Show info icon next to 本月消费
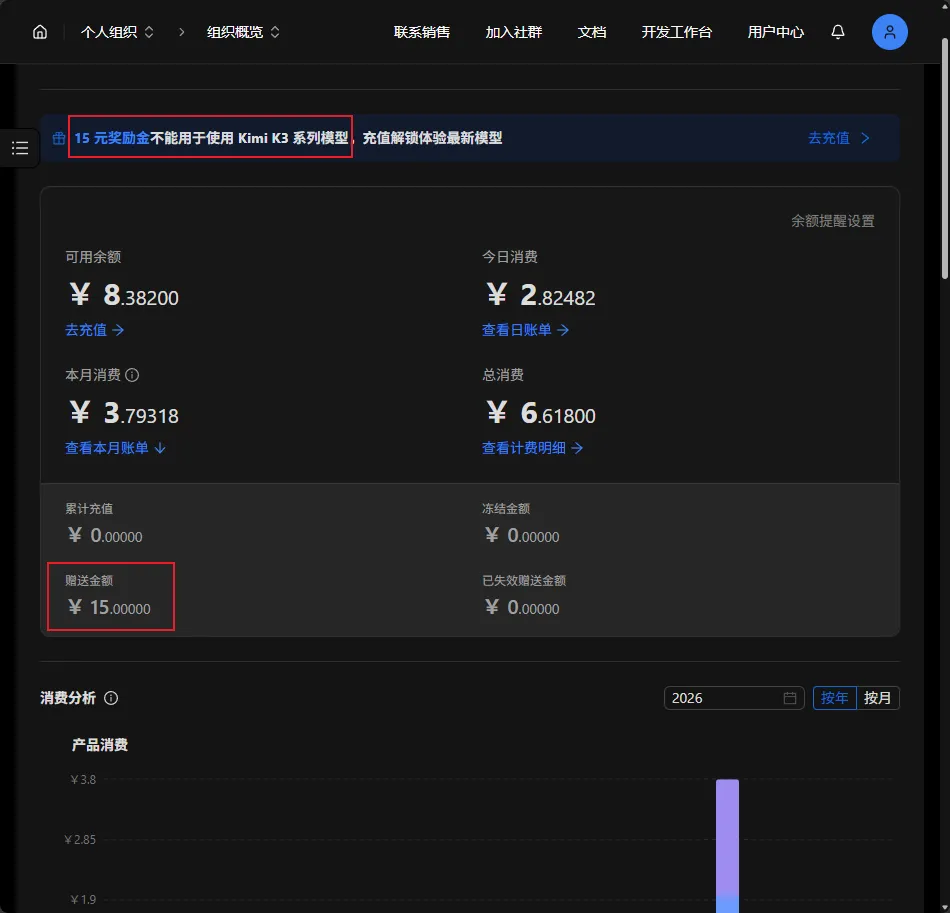The image size is (950, 913). click(x=132, y=375)
